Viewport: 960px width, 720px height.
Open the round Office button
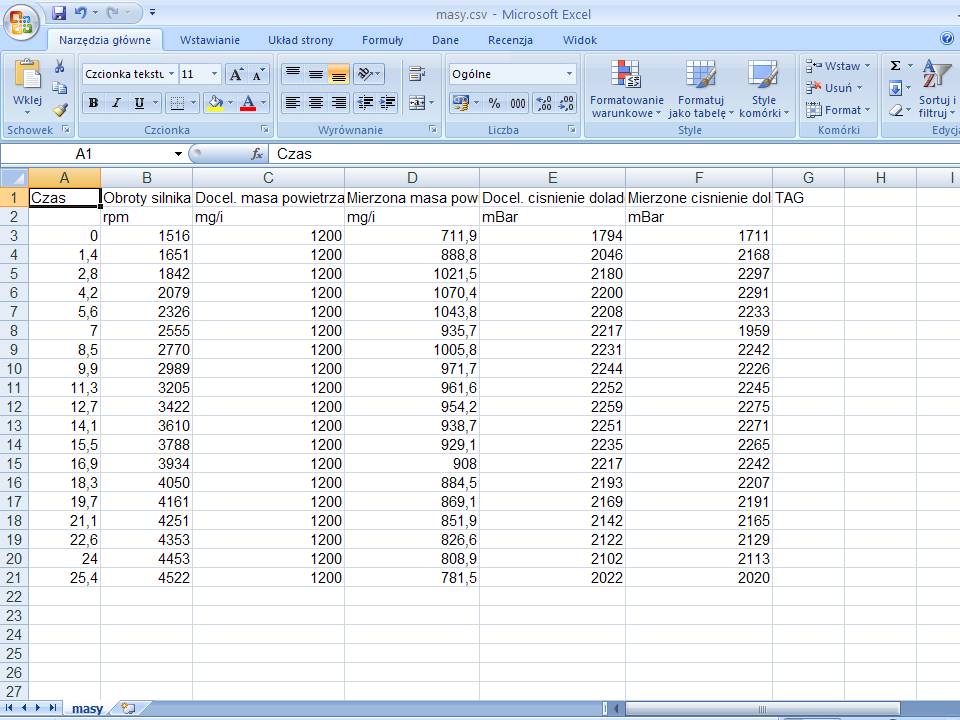(22, 21)
